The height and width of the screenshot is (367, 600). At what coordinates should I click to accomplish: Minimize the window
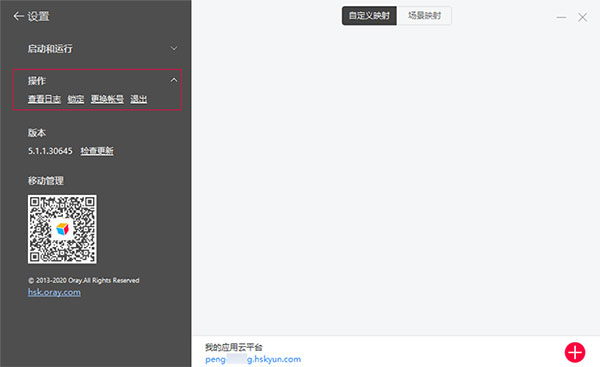[561, 17]
